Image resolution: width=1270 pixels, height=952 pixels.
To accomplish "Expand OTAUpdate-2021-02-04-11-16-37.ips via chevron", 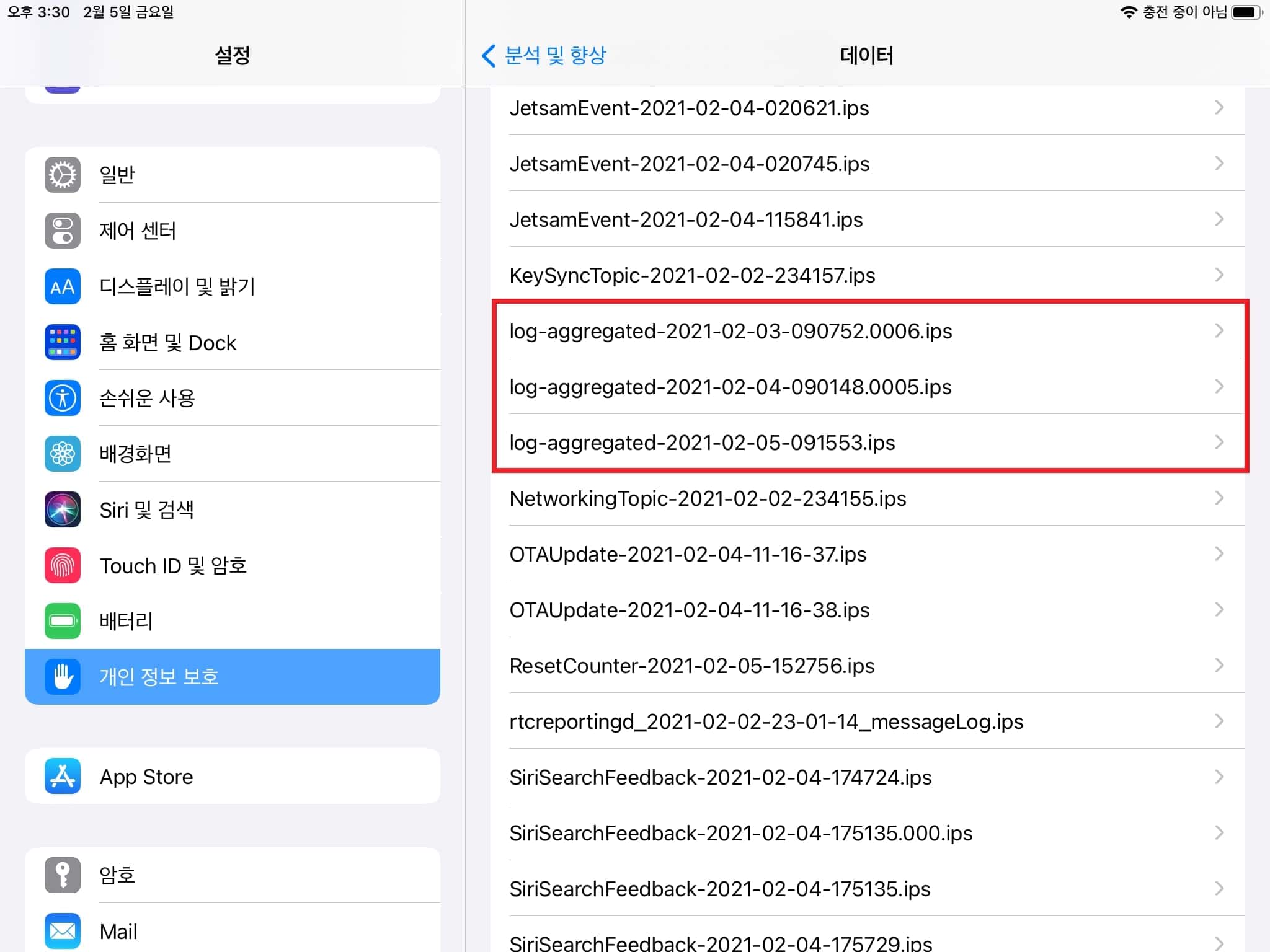I will pos(1219,553).
